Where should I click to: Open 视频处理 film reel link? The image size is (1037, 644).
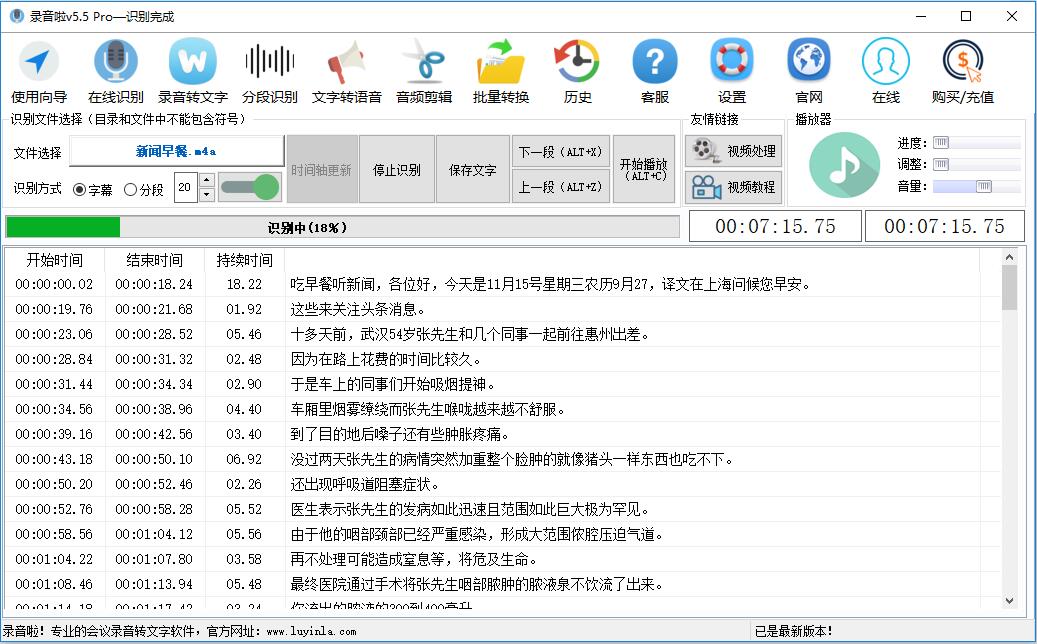[x=733, y=151]
